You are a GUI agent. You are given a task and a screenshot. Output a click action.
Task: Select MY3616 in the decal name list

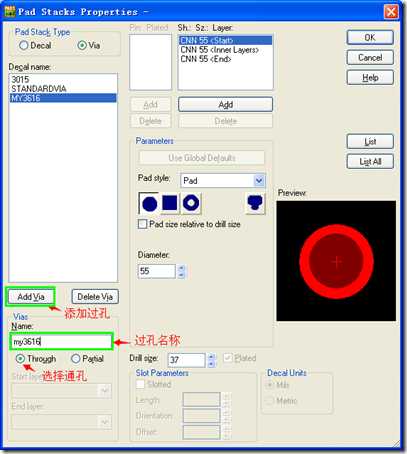click(63, 98)
